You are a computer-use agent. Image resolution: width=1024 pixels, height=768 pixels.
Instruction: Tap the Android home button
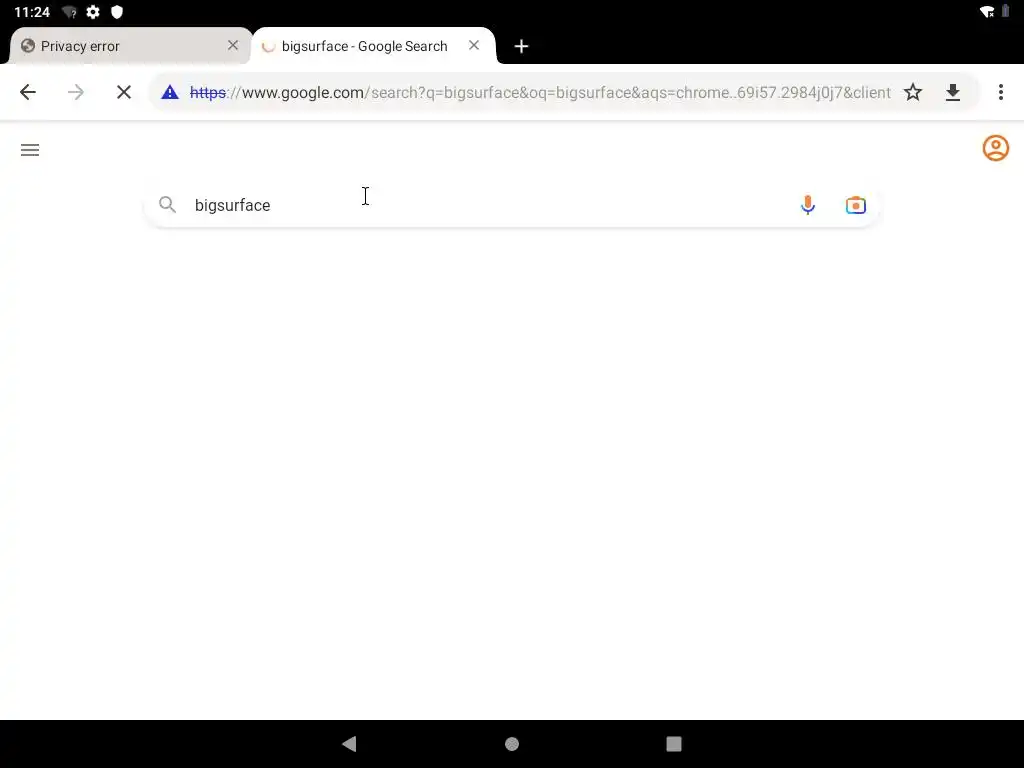pyautogui.click(x=512, y=743)
